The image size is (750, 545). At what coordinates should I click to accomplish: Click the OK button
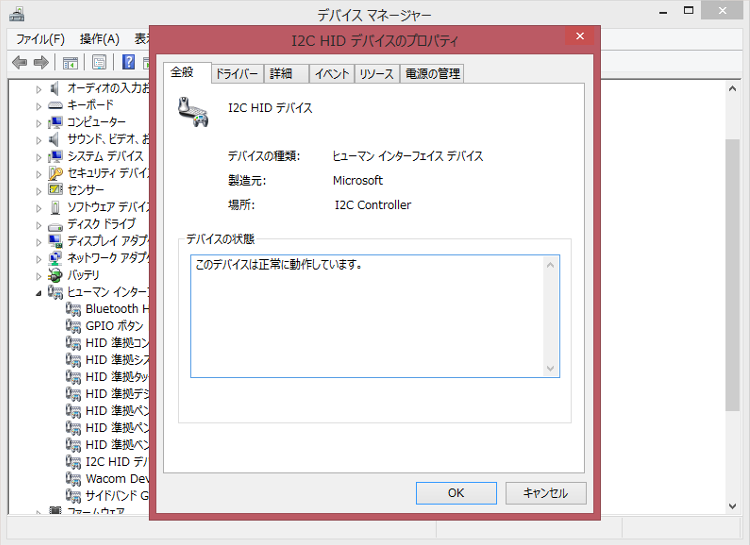coord(456,493)
